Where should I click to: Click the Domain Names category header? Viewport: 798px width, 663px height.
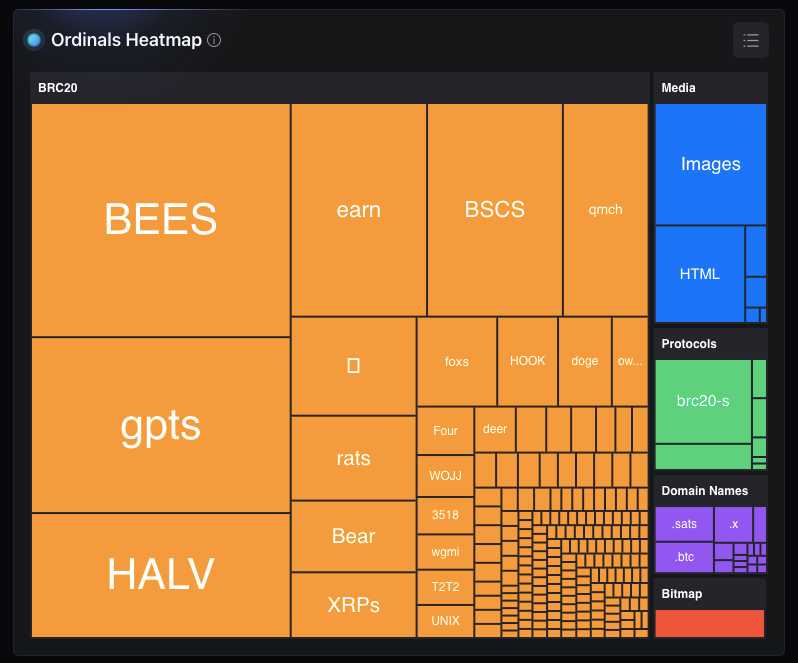coord(710,491)
